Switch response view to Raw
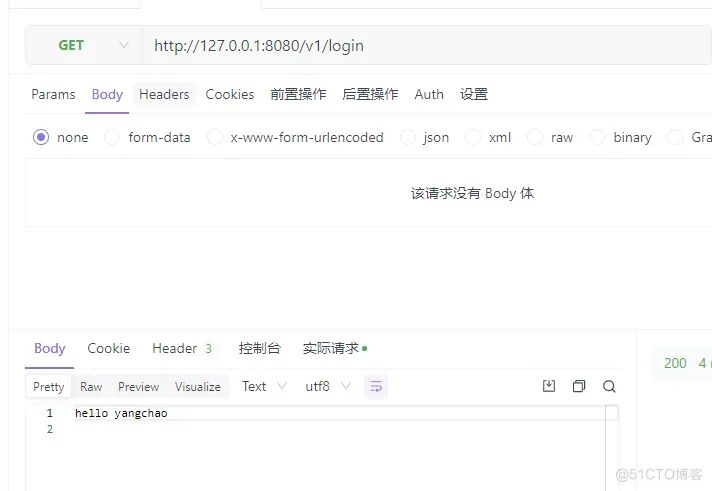Image resolution: width=712 pixels, height=491 pixels. click(91, 387)
